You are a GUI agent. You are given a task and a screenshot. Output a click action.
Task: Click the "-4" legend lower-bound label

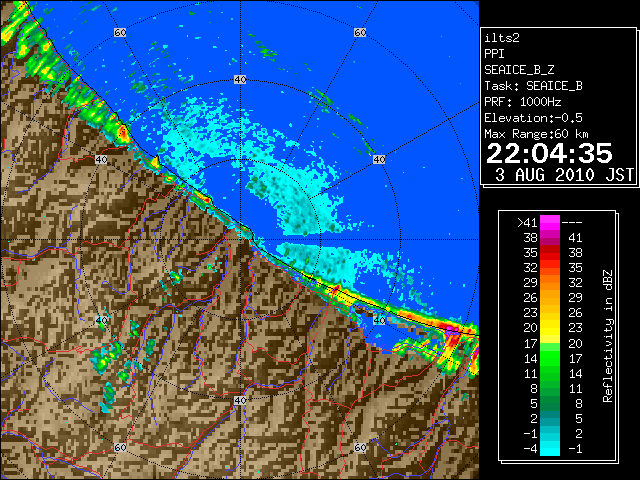[530, 448]
